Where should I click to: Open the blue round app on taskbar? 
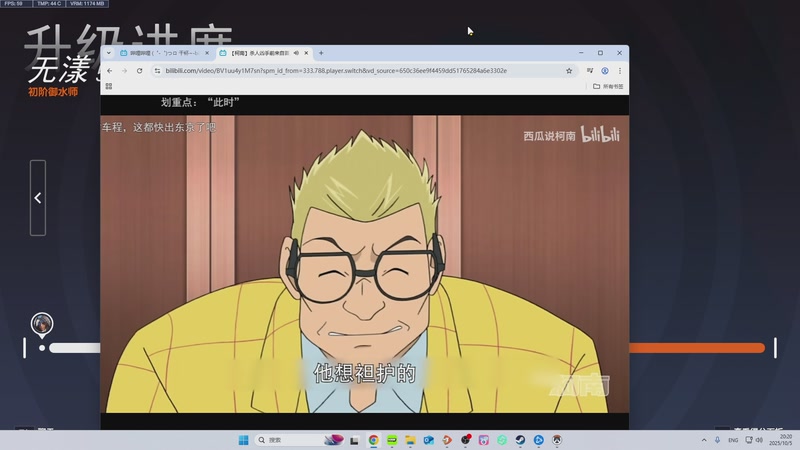[x=539, y=440]
